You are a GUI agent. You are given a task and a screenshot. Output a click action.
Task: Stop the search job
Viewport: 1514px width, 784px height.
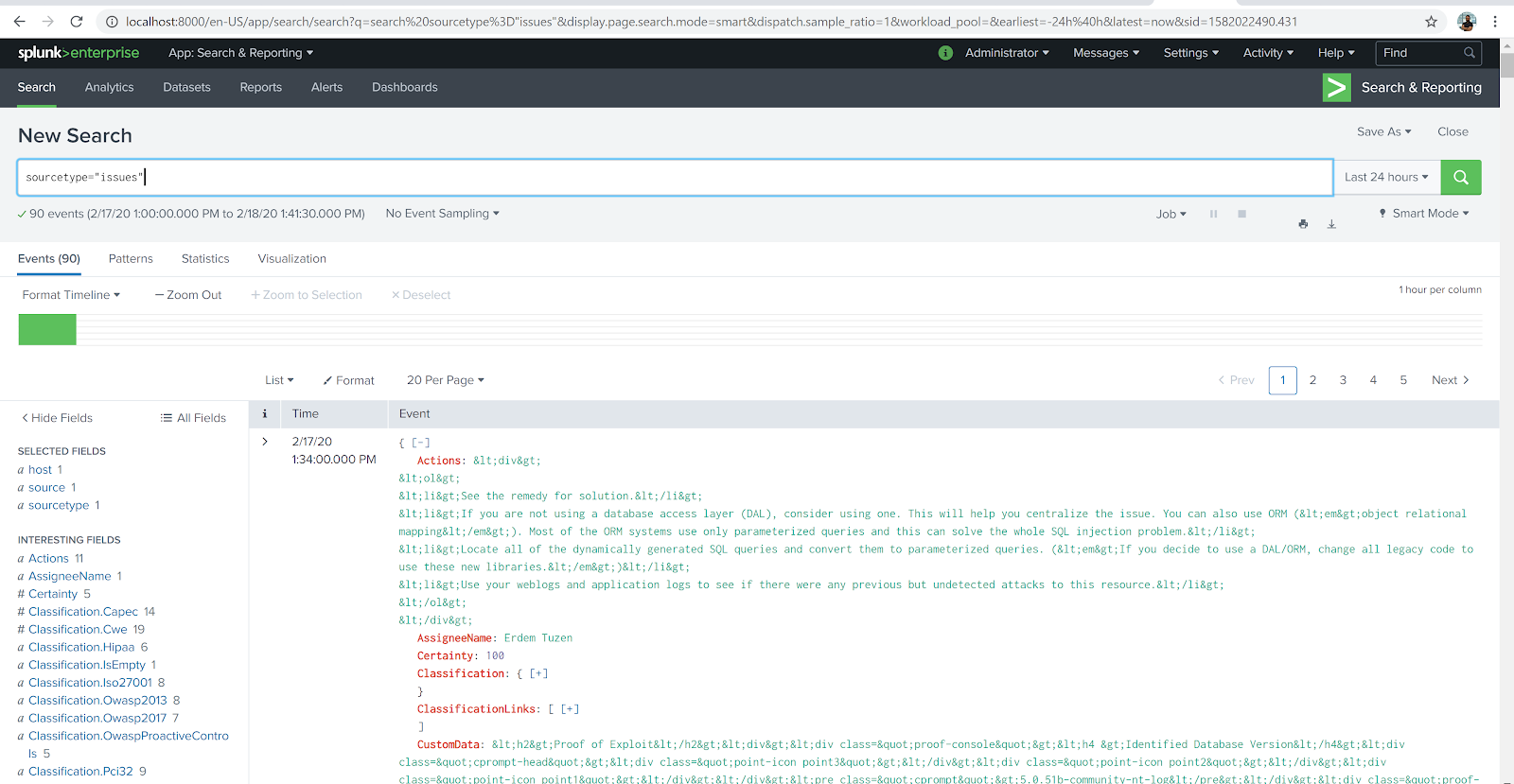tap(1241, 214)
